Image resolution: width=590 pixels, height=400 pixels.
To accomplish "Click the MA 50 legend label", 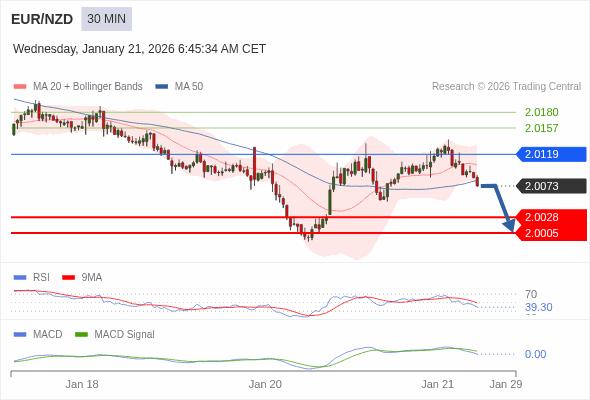I will 189,87.
